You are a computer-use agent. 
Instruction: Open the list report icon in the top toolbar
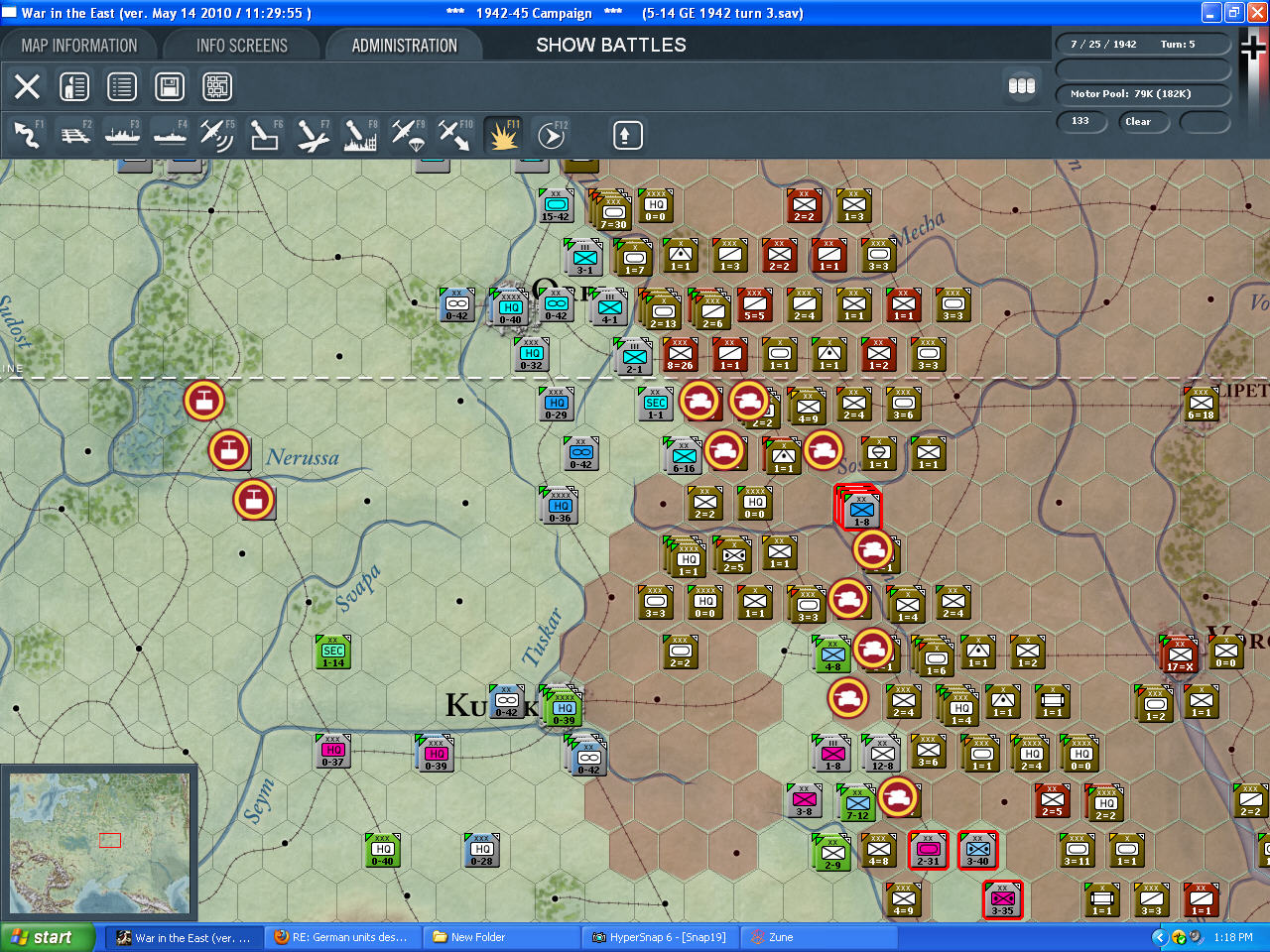[122, 86]
